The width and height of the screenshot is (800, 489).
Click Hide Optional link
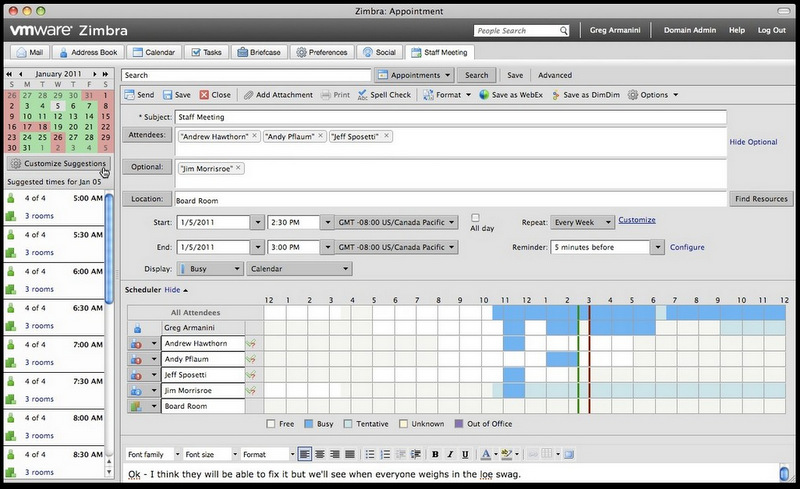click(753, 142)
